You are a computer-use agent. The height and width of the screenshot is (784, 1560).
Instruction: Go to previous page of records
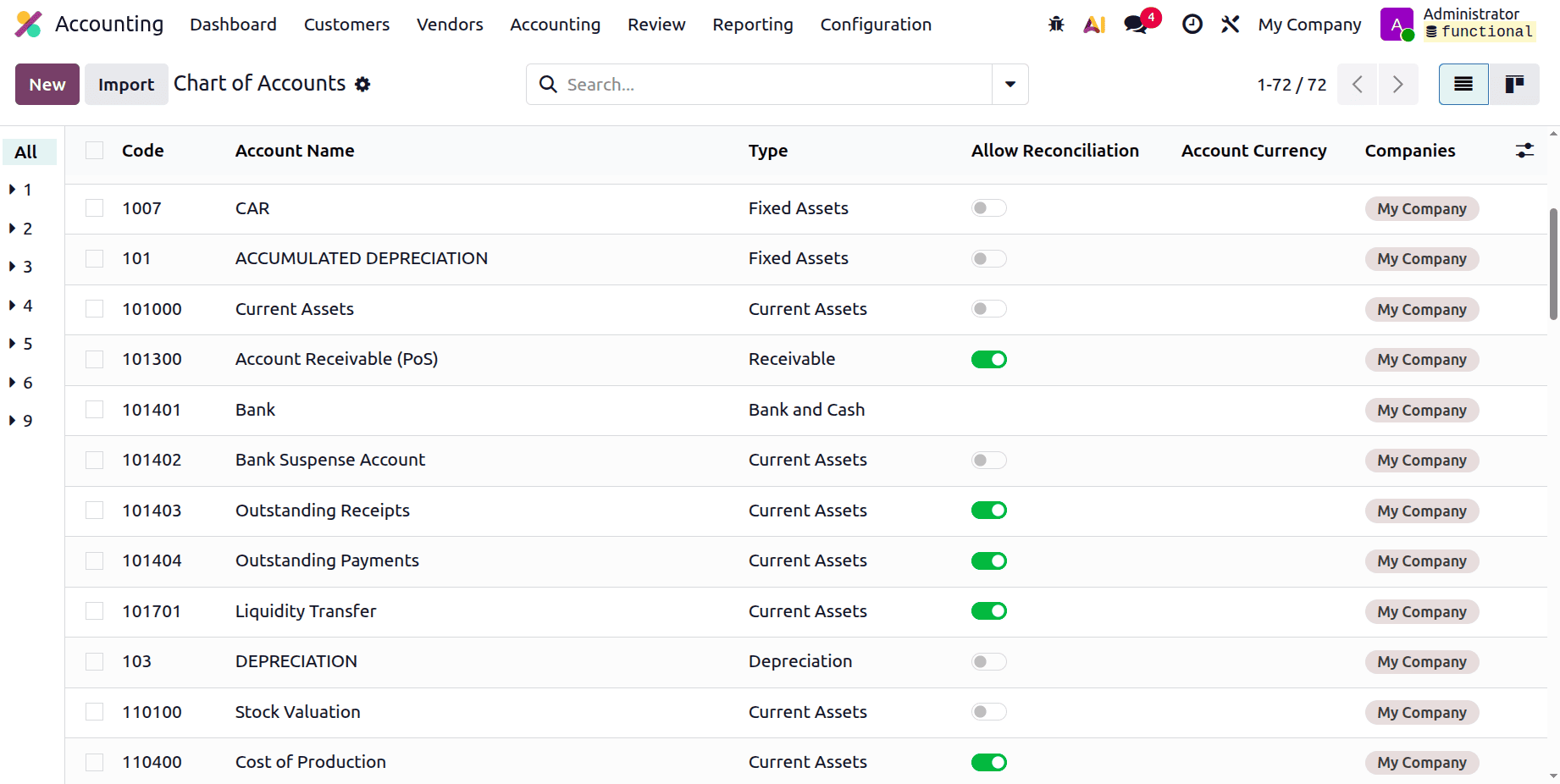pos(1358,85)
